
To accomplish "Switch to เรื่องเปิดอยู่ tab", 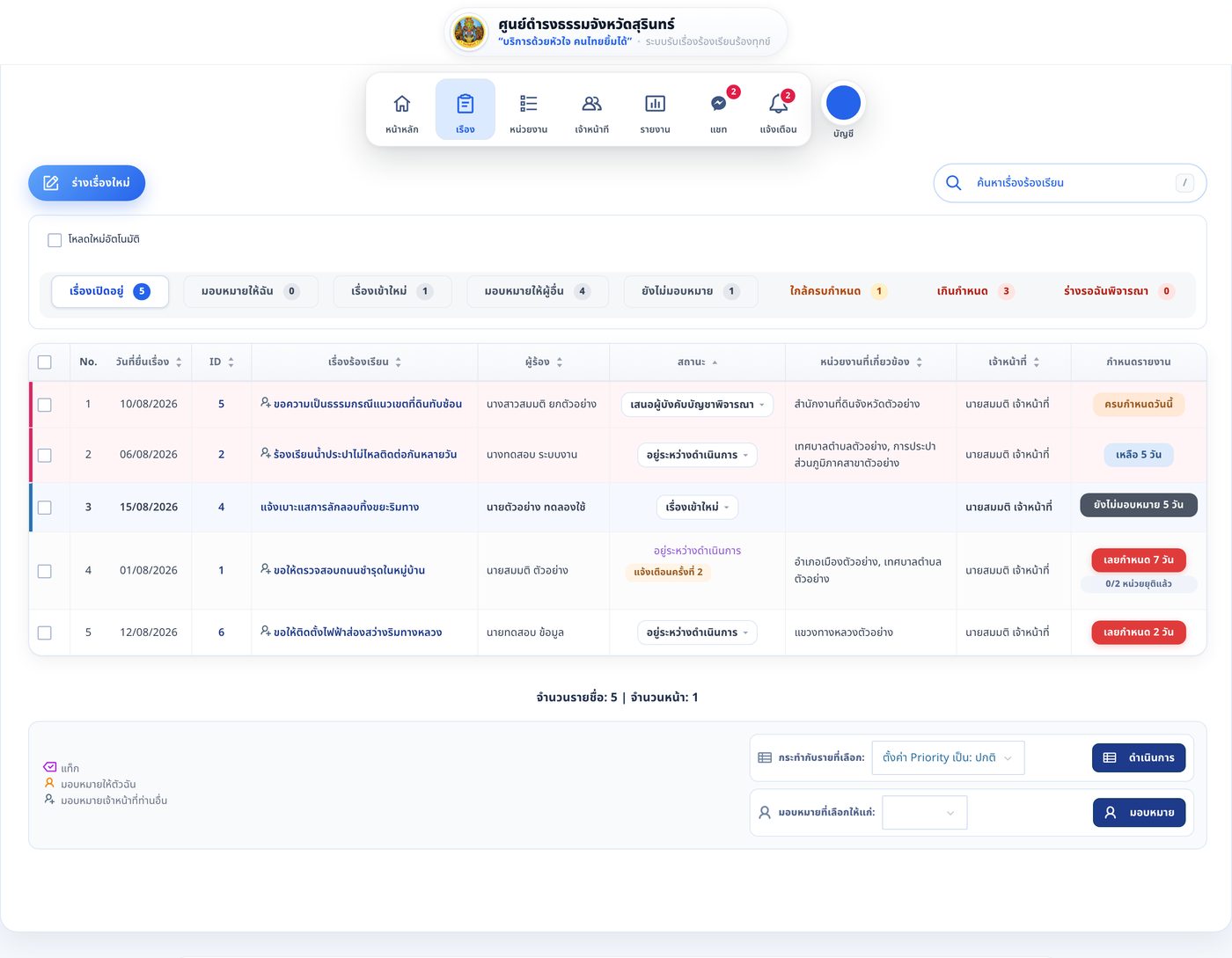I will [x=110, y=291].
